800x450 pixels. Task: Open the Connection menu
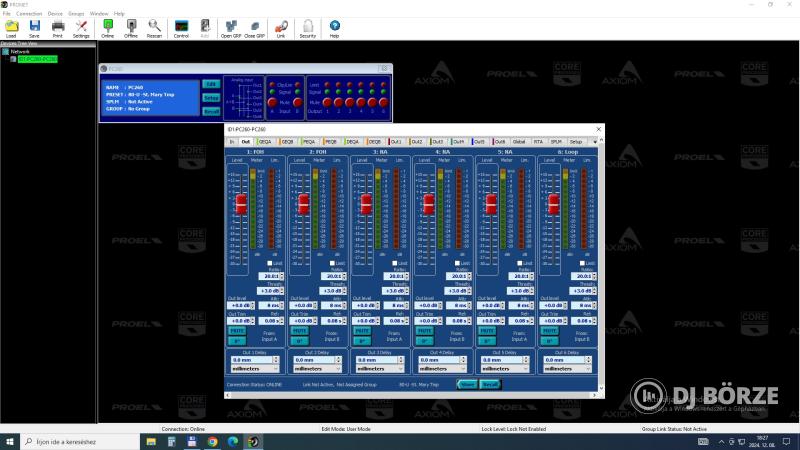pos(29,14)
